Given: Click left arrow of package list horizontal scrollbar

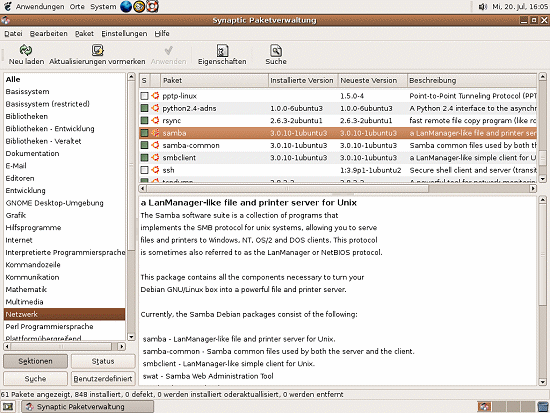Looking at the screenshot, I should click(x=142, y=188).
